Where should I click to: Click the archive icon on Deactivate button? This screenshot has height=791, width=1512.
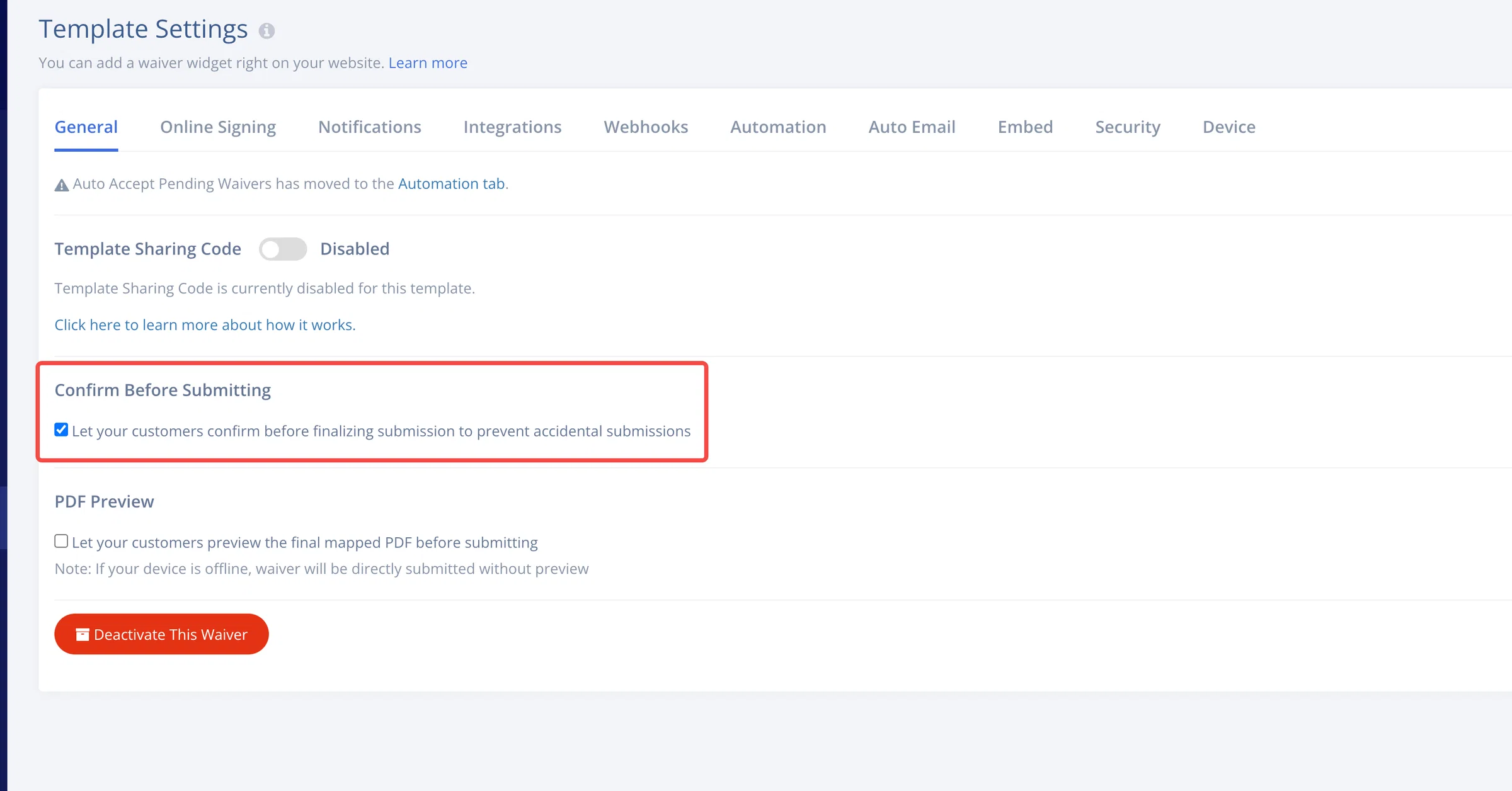(83, 634)
